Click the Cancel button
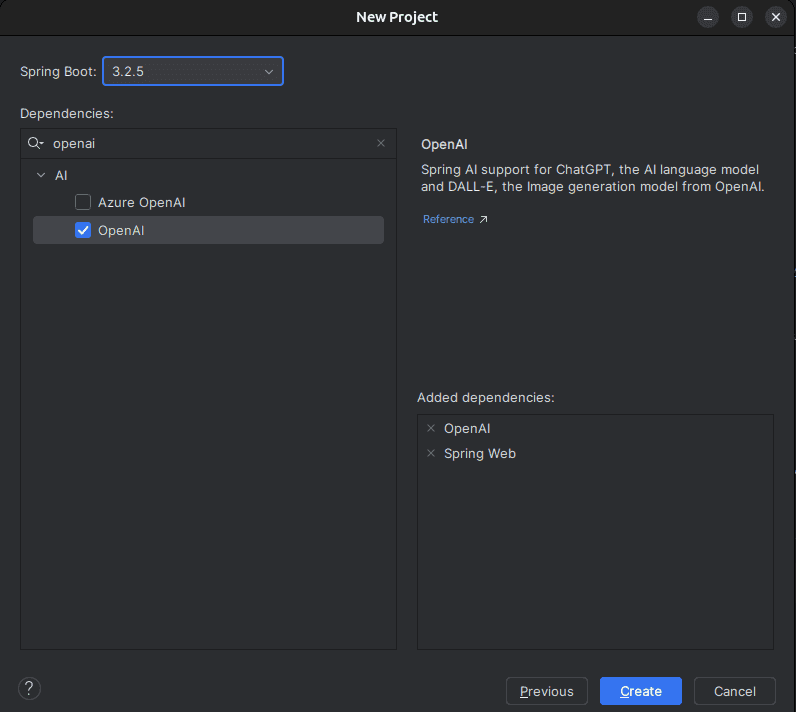796x712 pixels. click(734, 691)
